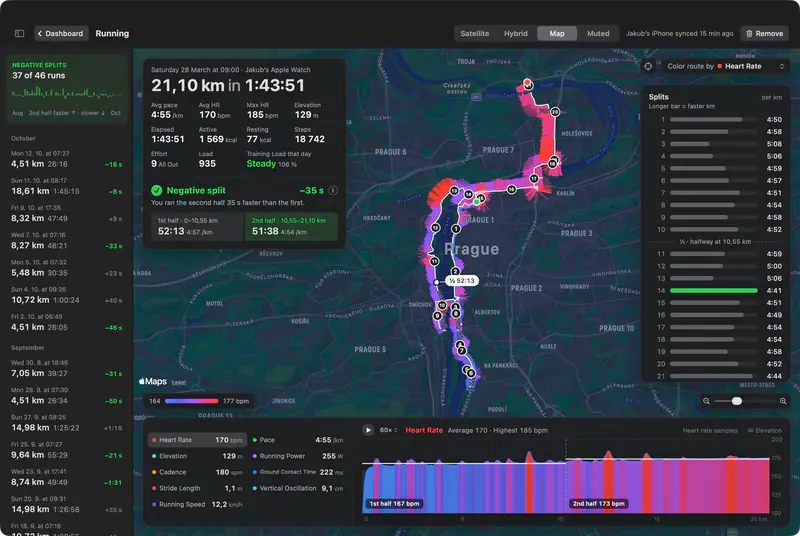Switch map style to Satellite
This screenshot has height=536, width=800.
pyautogui.click(x=474, y=34)
